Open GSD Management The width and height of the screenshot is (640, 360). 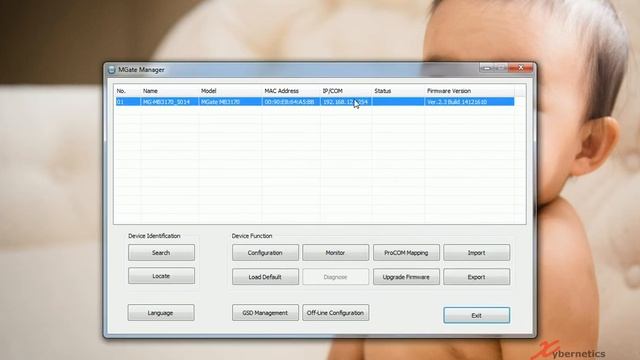click(265, 313)
